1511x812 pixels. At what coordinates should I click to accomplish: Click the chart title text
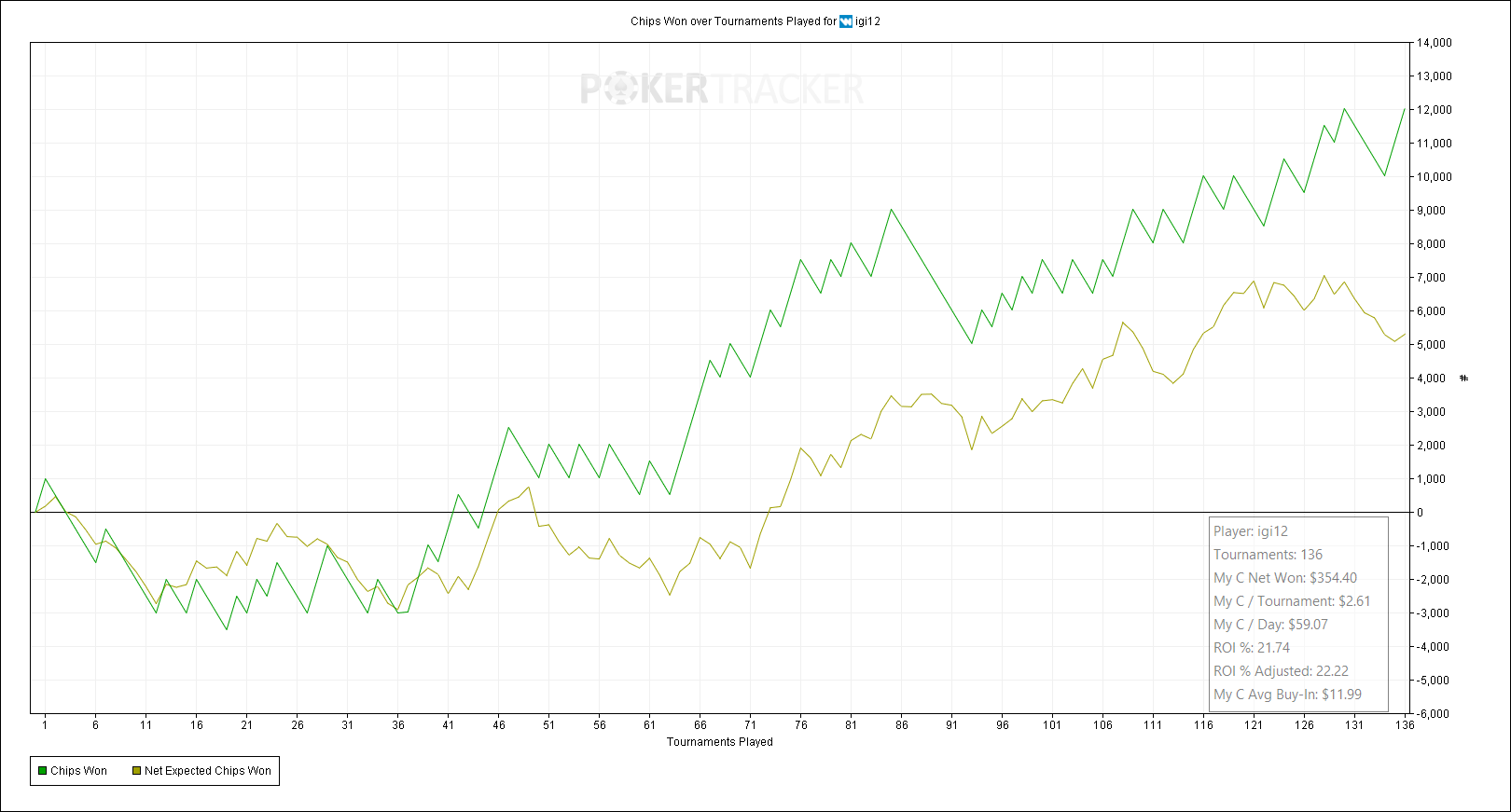[733, 21]
